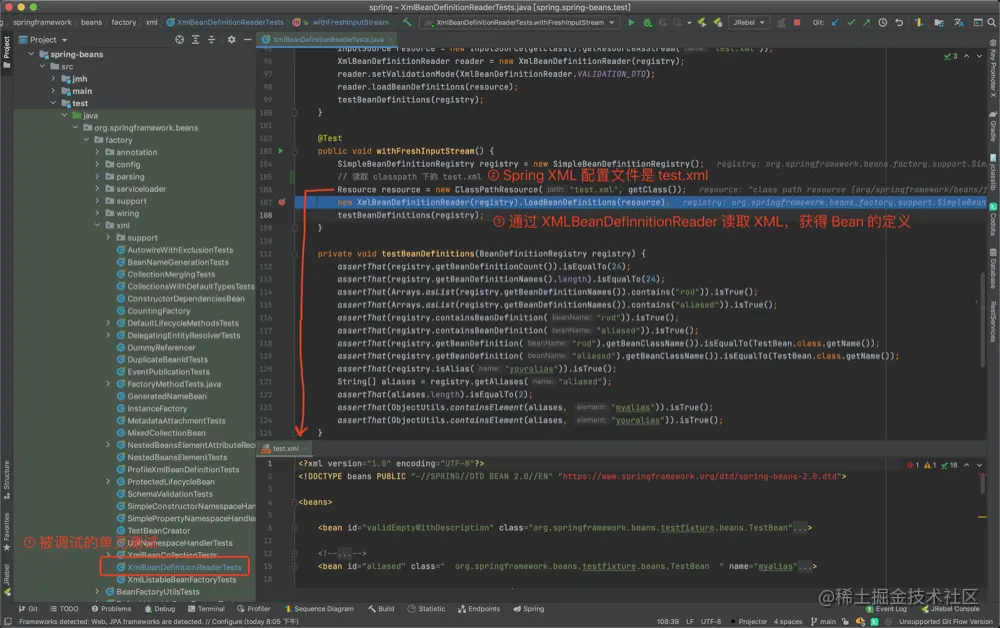
Task: Click LF line separator in status bar
Action: pyautogui.click(x=689, y=622)
